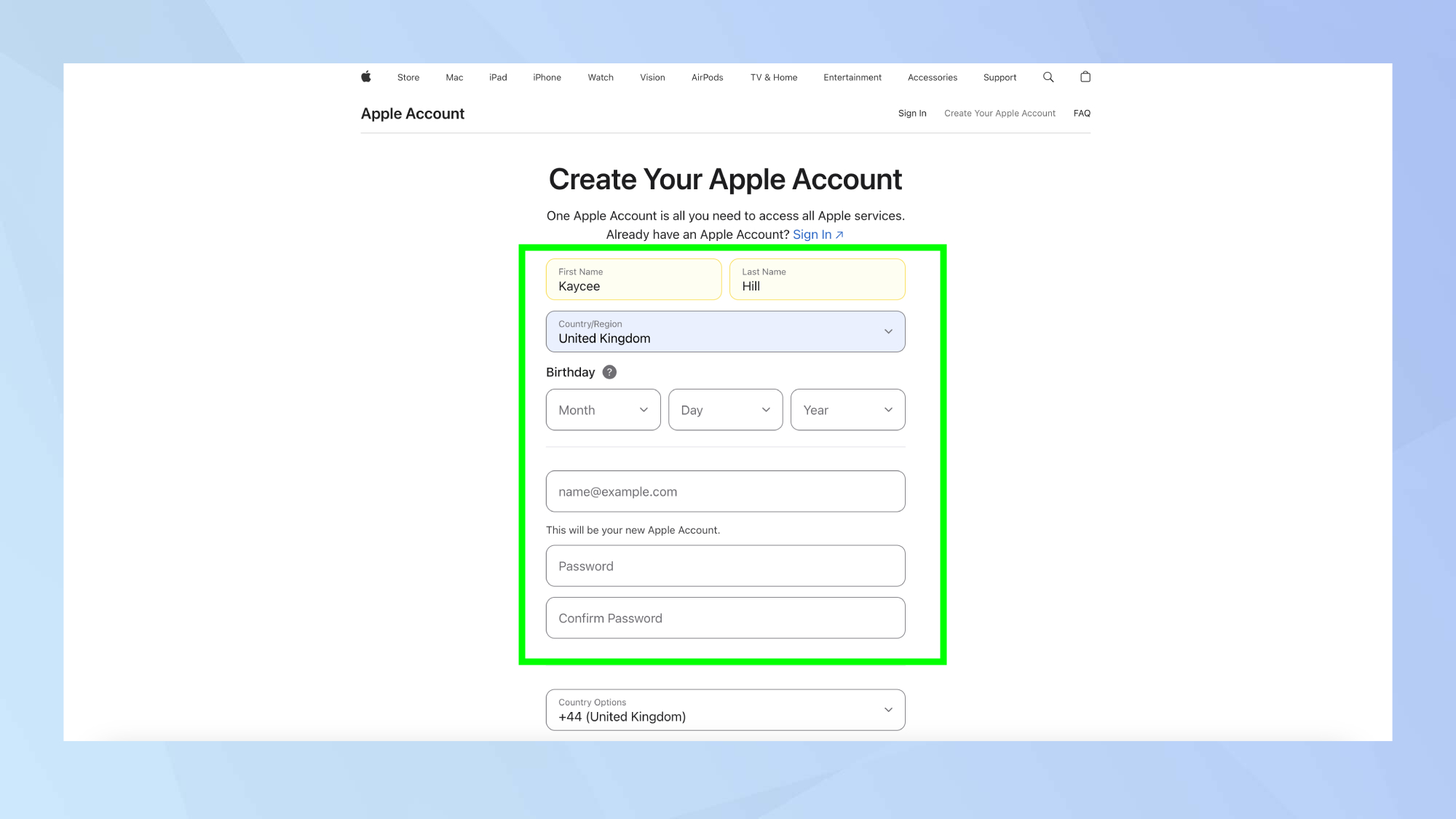The width and height of the screenshot is (1456, 819).
Task: Click the FAQ link in the header
Action: pos(1082,114)
